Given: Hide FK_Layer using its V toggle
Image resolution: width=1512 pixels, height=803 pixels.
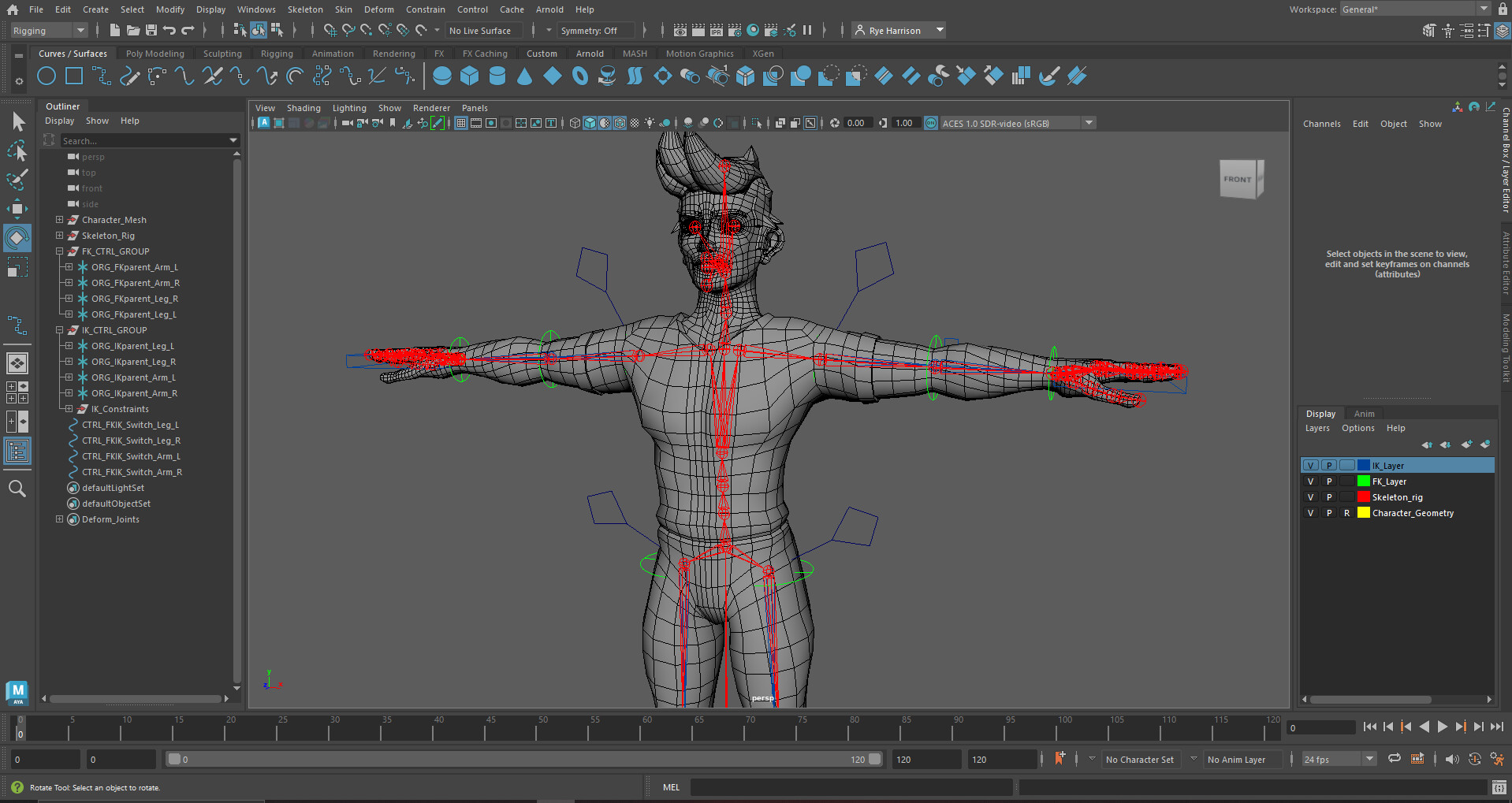Looking at the screenshot, I should 1310,481.
